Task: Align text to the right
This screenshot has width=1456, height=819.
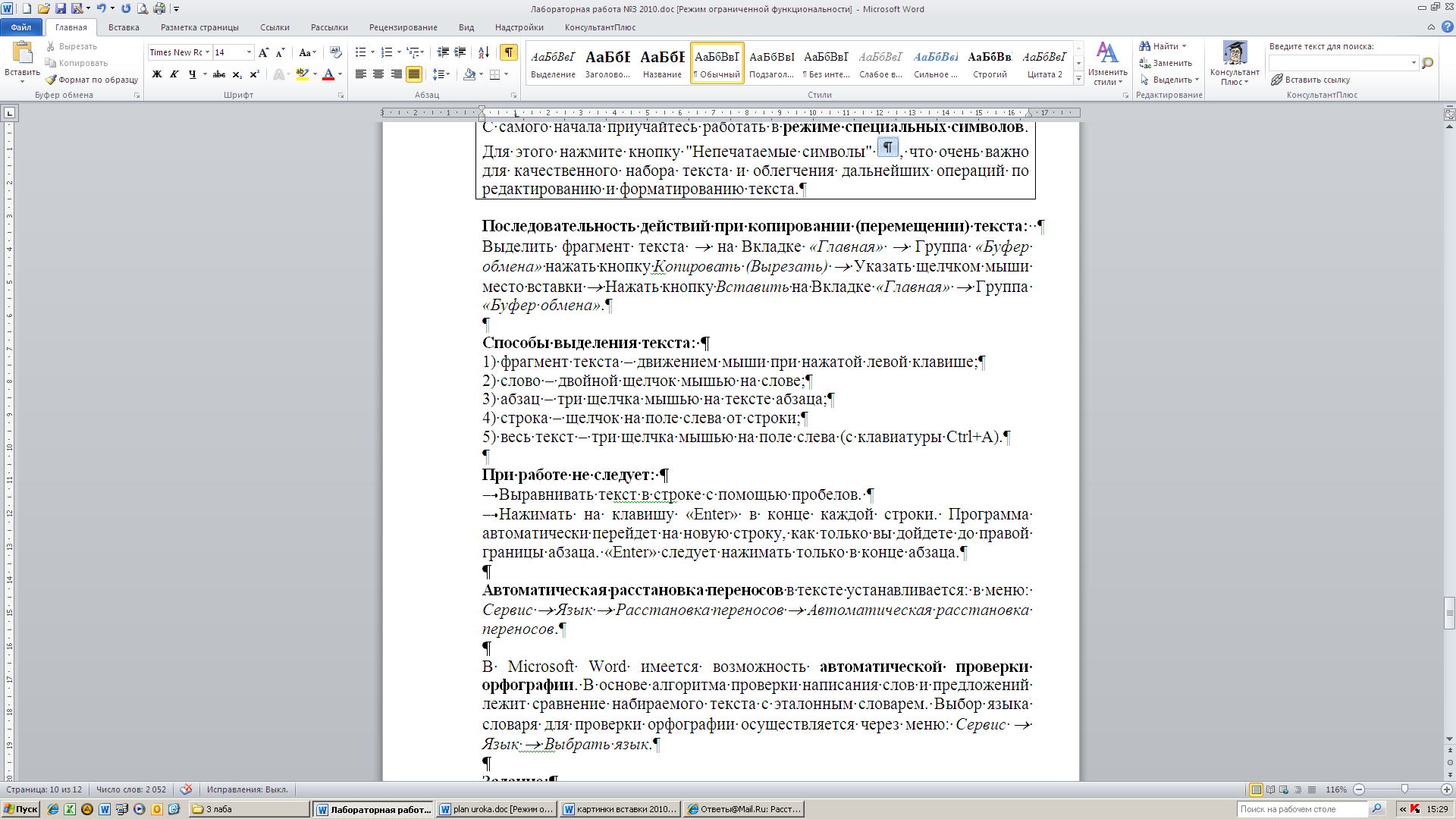Action: pyautogui.click(x=396, y=74)
